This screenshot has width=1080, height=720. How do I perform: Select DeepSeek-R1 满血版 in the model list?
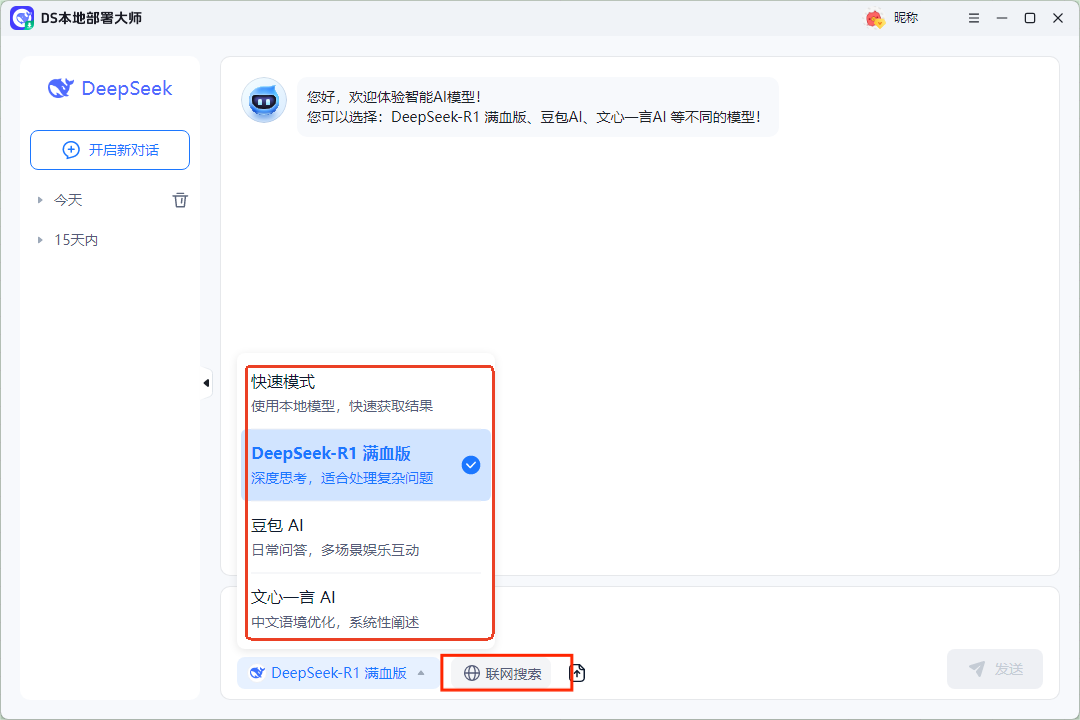[x=366, y=465]
